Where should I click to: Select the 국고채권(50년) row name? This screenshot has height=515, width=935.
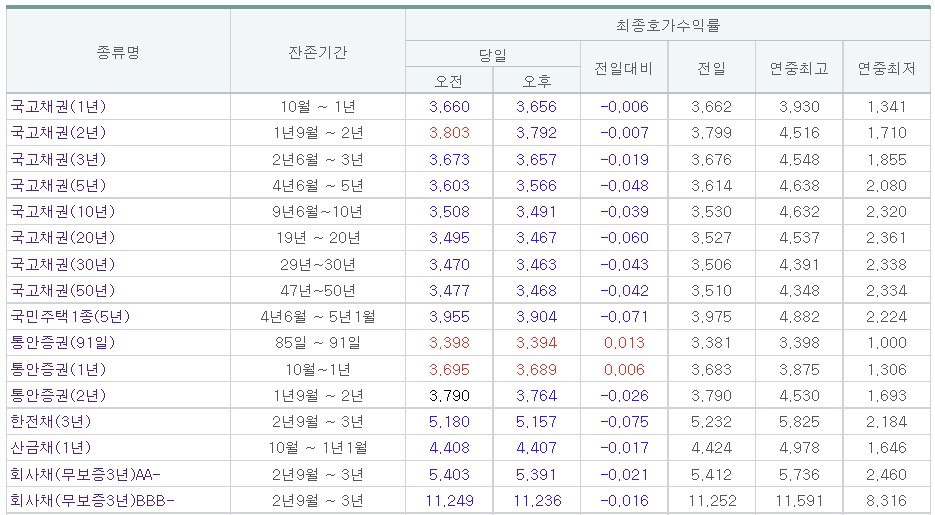63,290
